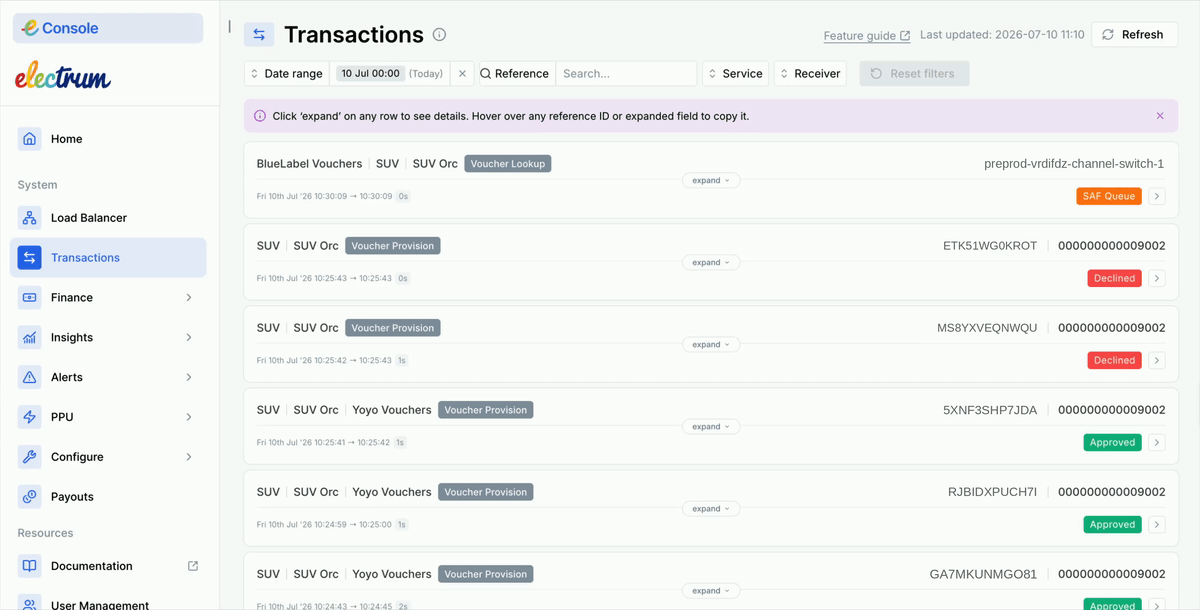Open Load Balancer in the sidebar
Viewport: 1200px width, 610px height.
point(108,218)
